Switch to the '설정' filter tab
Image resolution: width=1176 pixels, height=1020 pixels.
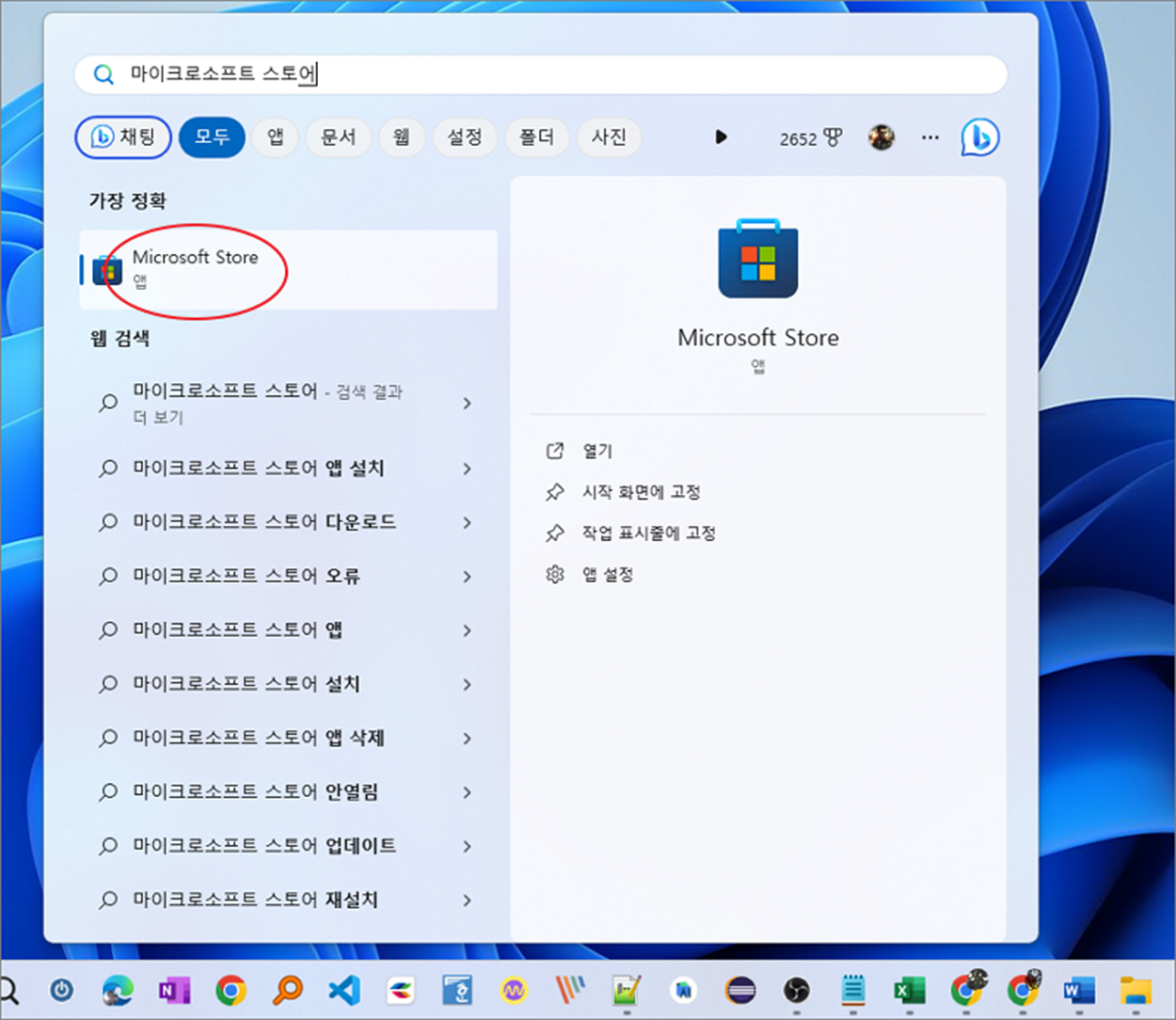(465, 137)
